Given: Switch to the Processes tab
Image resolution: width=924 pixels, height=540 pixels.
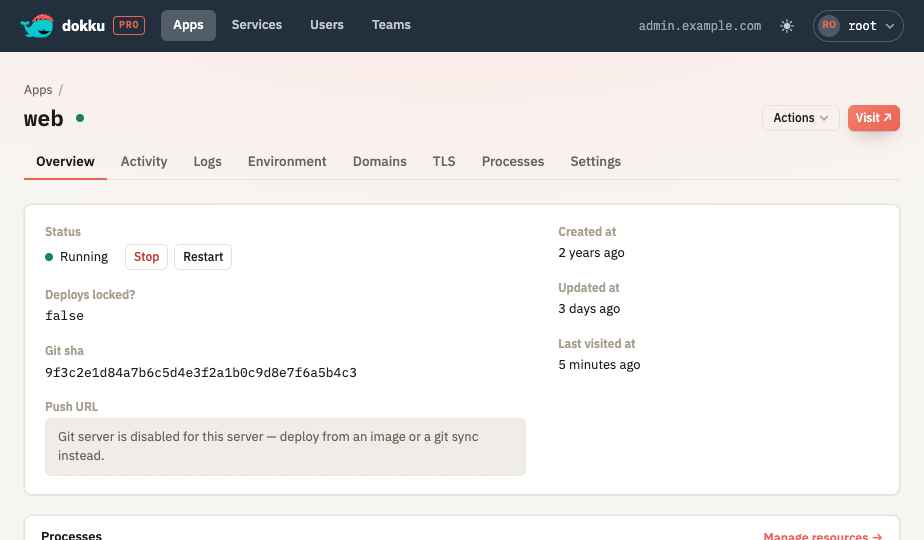Looking at the screenshot, I should pos(513,162).
